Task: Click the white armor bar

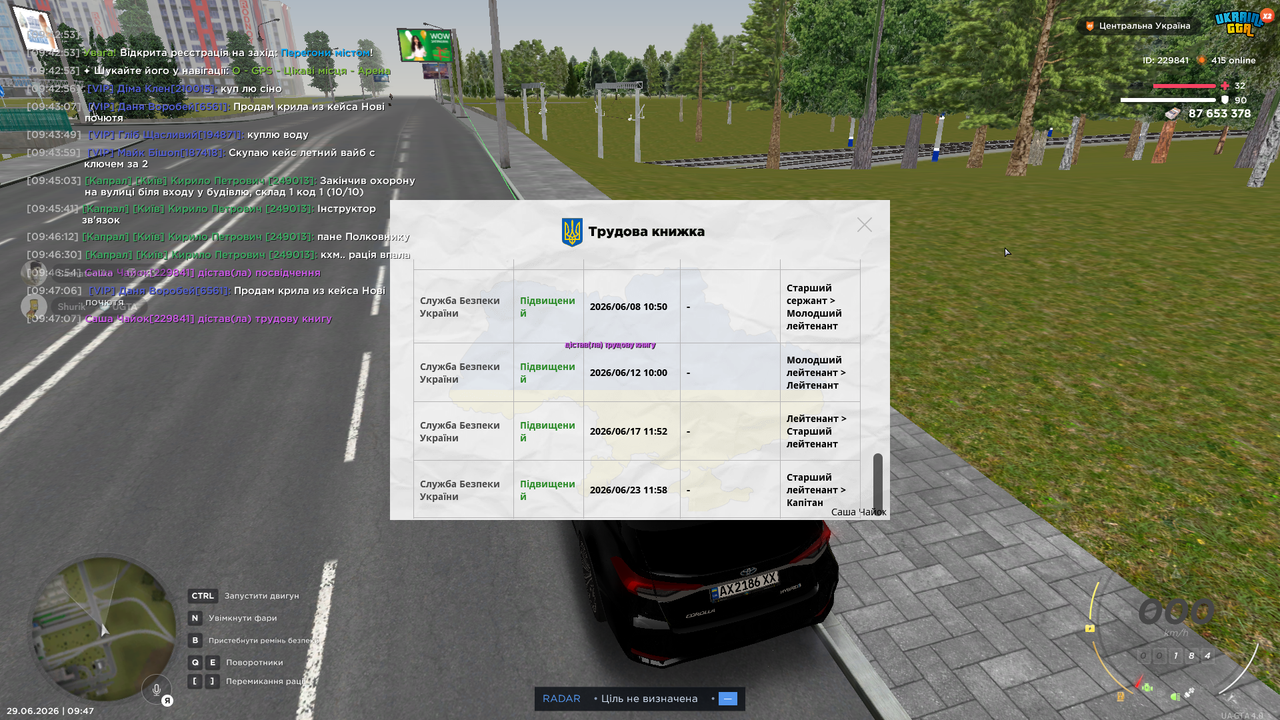Action: click(x=1168, y=100)
